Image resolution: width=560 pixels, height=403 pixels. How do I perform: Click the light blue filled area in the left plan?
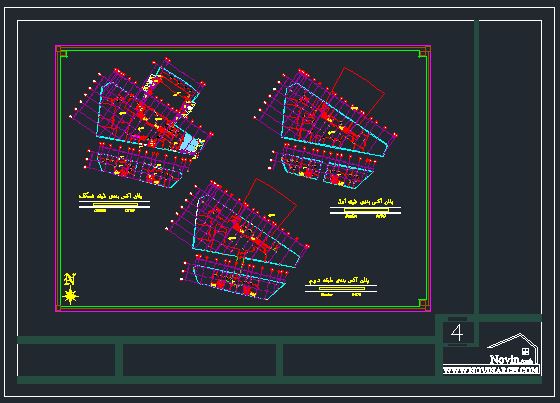click(x=188, y=143)
